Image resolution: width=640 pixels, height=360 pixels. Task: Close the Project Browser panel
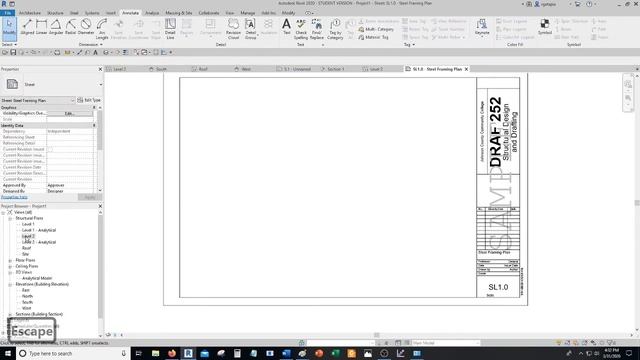click(x=100, y=207)
